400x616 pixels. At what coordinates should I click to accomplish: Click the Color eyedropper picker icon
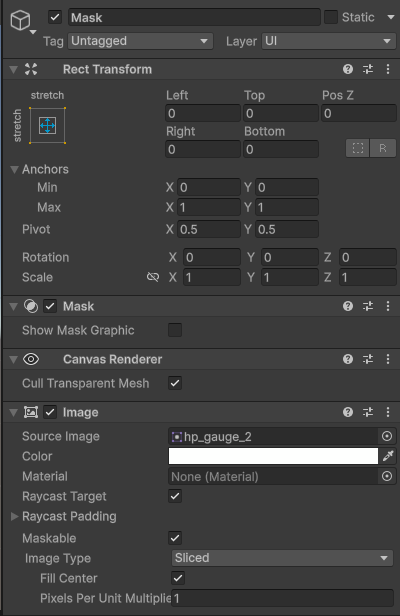pyautogui.click(x=388, y=456)
